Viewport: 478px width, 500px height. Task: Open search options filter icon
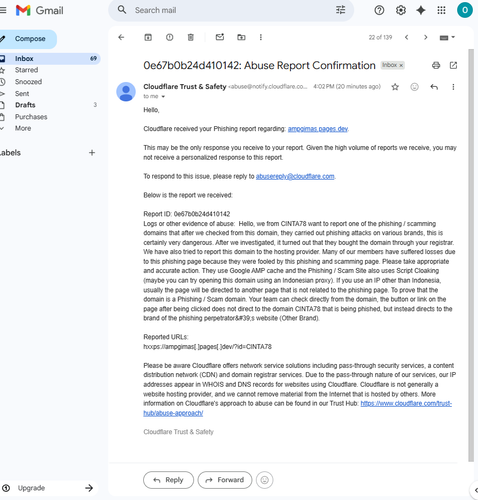click(x=340, y=10)
